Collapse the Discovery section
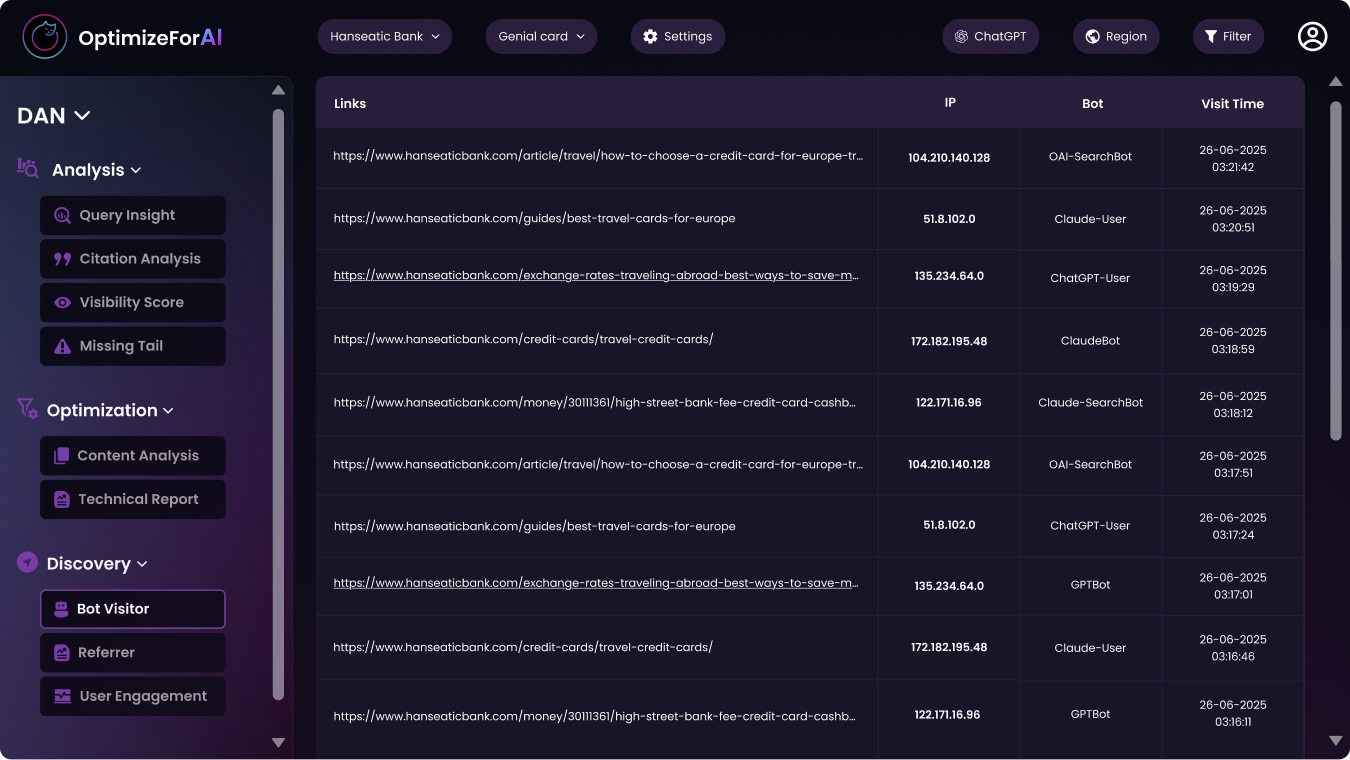This screenshot has width=1350, height=760. click(x=142, y=564)
